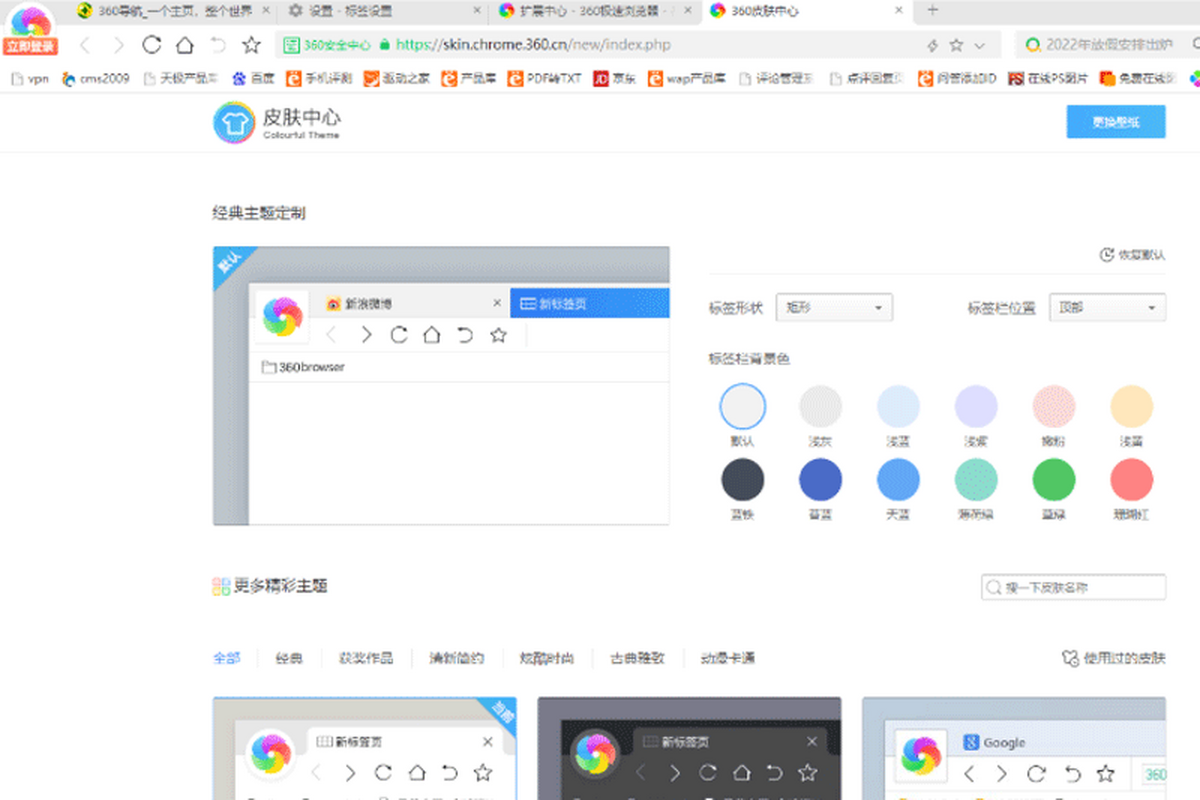Screen dimensions: 1200x800
Task: Click the 恢复默认 reset link
Action: pyautogui.click(x=1132, y=255)
